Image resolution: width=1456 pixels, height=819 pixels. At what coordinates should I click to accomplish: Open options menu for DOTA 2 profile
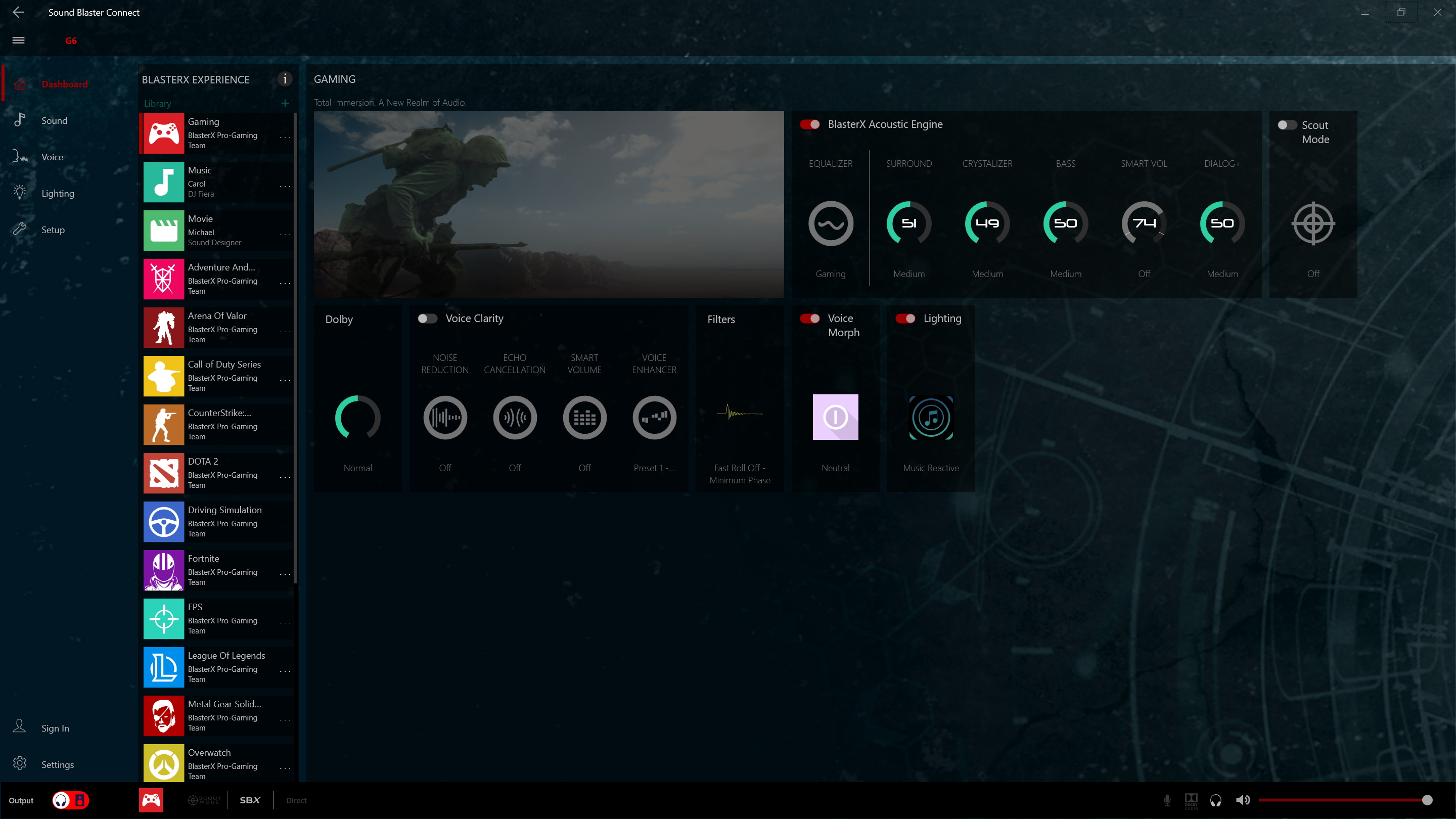pos(285,477)
